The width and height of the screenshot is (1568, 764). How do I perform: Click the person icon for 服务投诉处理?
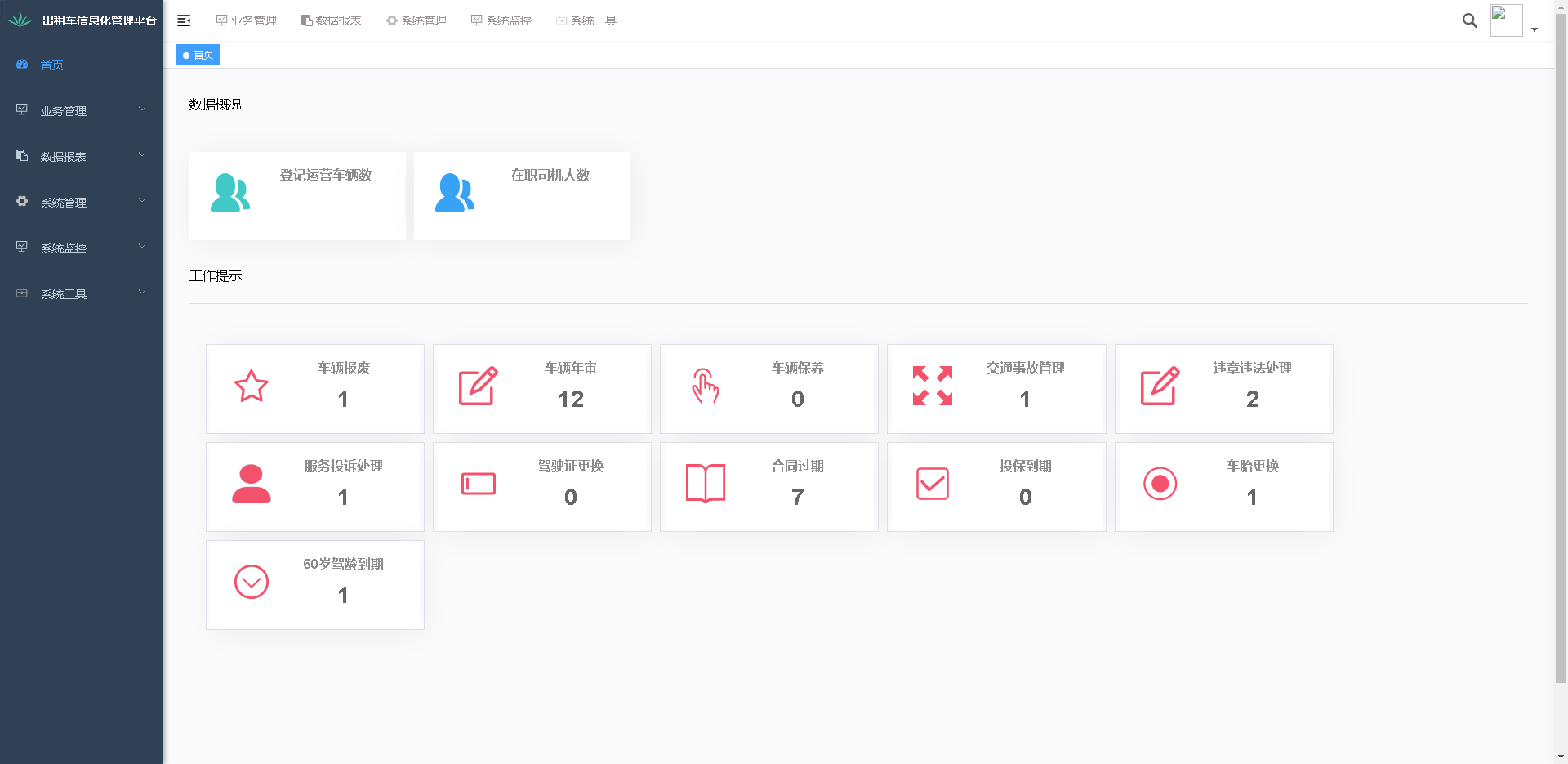click(252, 484)
